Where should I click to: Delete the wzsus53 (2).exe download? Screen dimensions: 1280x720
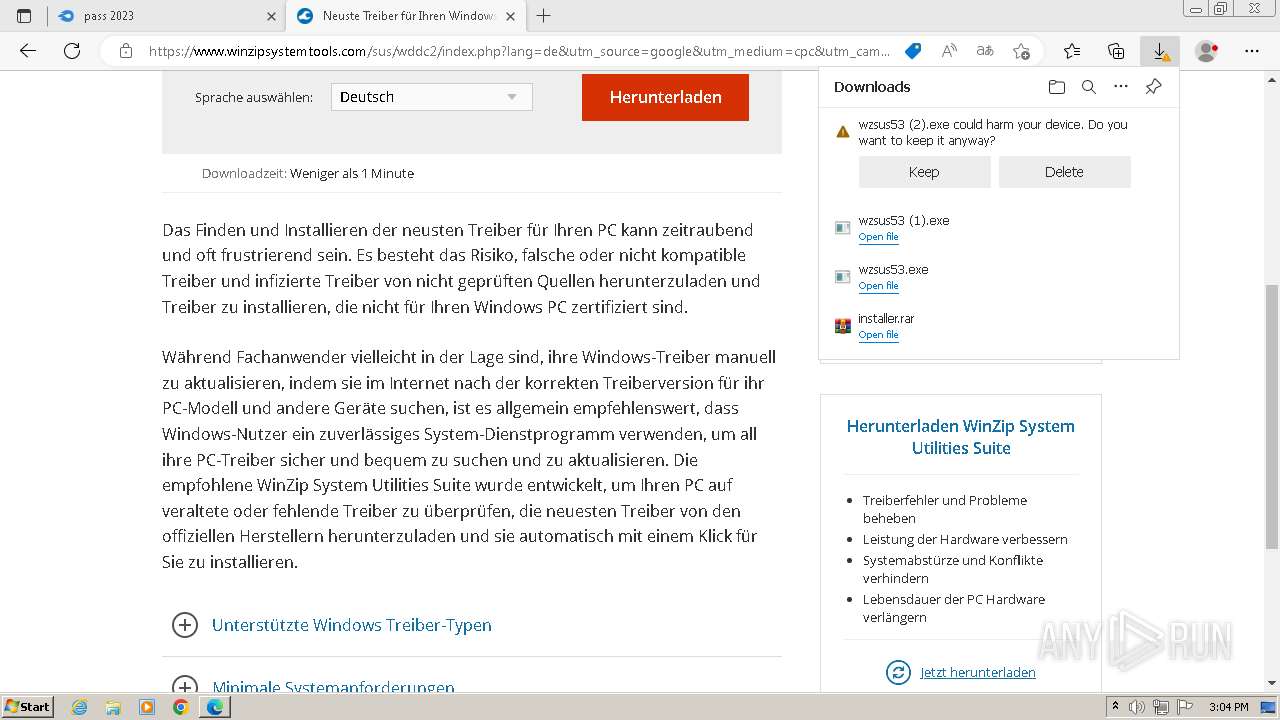1064,172
